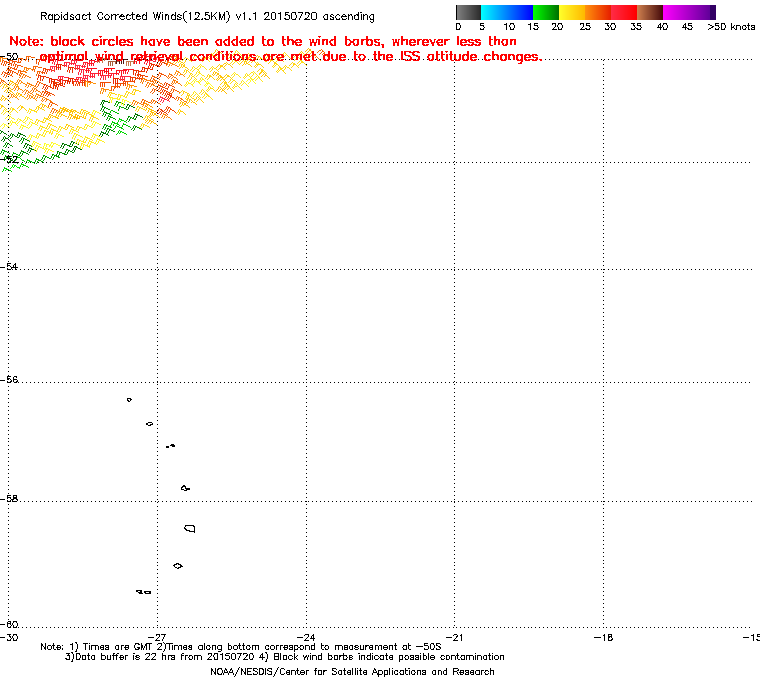The width and height of the screenshot is (760, 688).
Task: Click the brown 35–40 knots color segment
Action: tap(650, 12)
